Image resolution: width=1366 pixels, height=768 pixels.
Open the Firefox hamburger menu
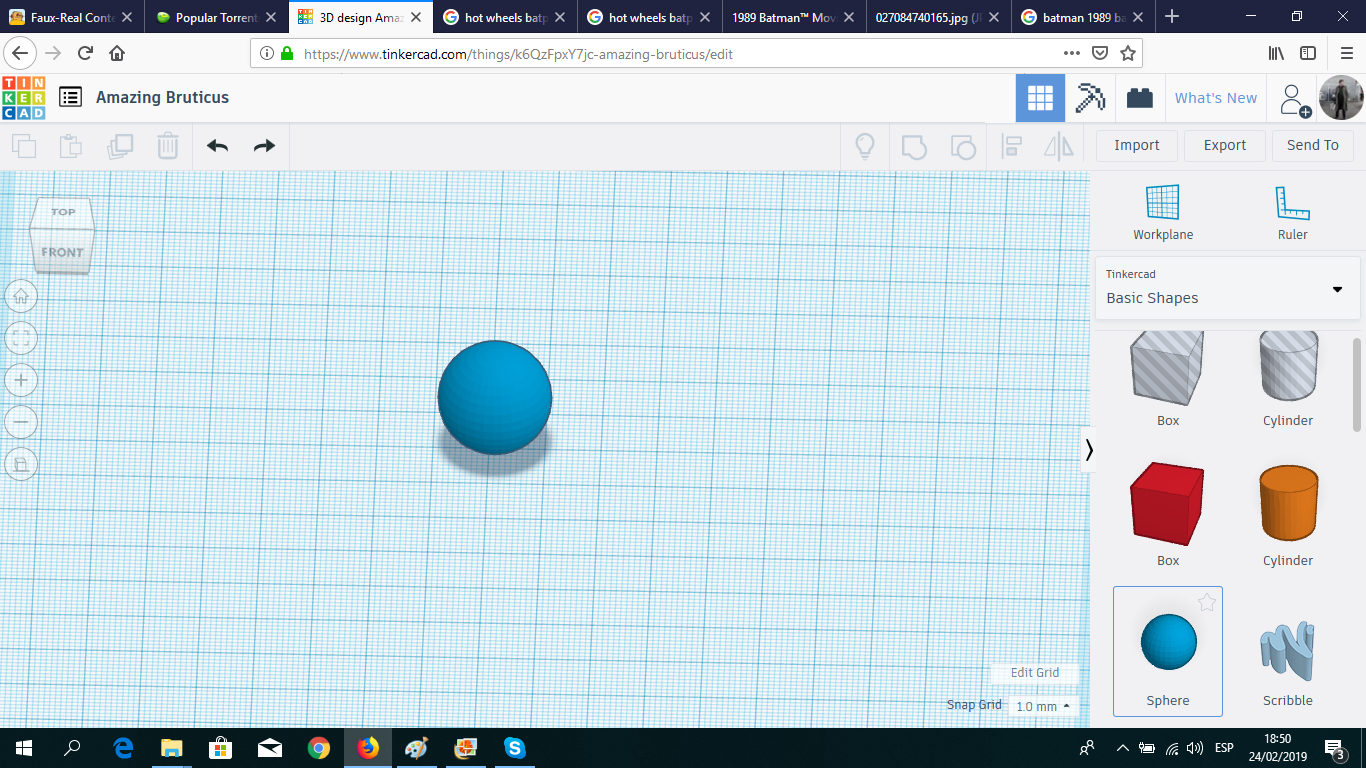click(1346, 53)
